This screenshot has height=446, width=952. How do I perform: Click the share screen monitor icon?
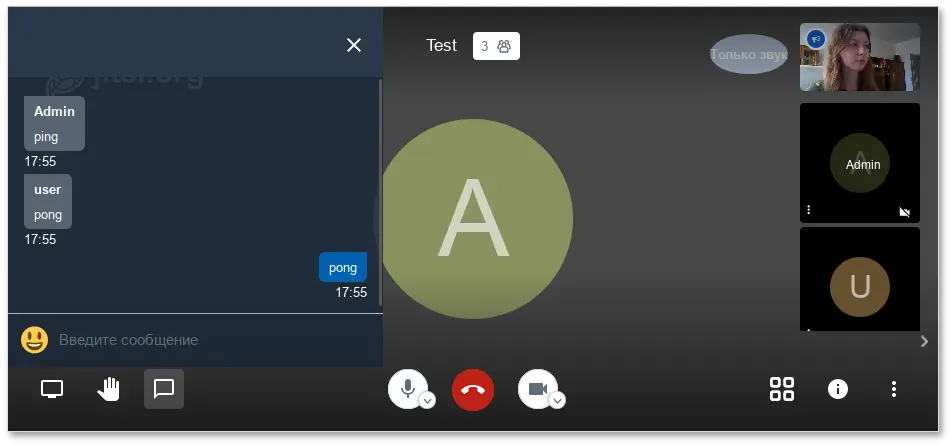coord(52,389)
